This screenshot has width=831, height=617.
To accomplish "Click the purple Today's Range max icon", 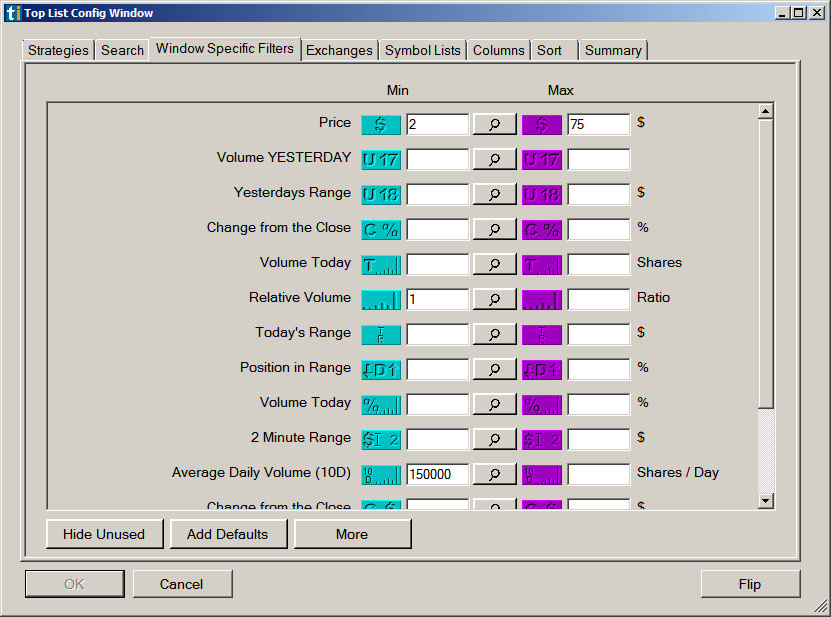I will pyautogui.click(x=542, y=334).
